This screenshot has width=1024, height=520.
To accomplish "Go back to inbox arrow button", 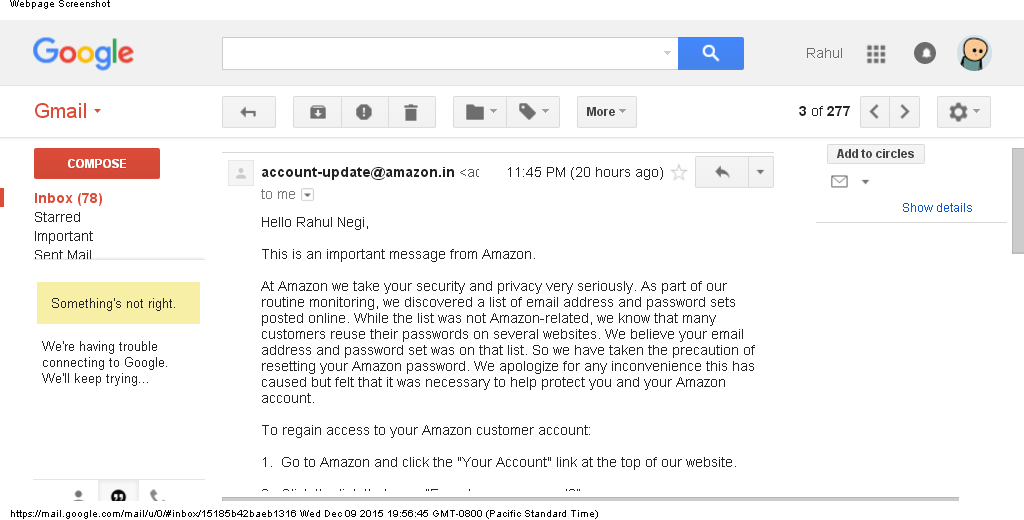I will coord(249,112).
